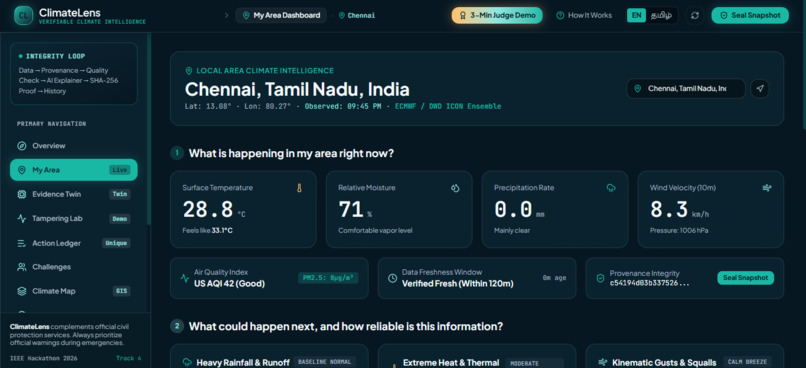
Task: Click the BASELINE NORMAL badge
Action: (324, 362)
